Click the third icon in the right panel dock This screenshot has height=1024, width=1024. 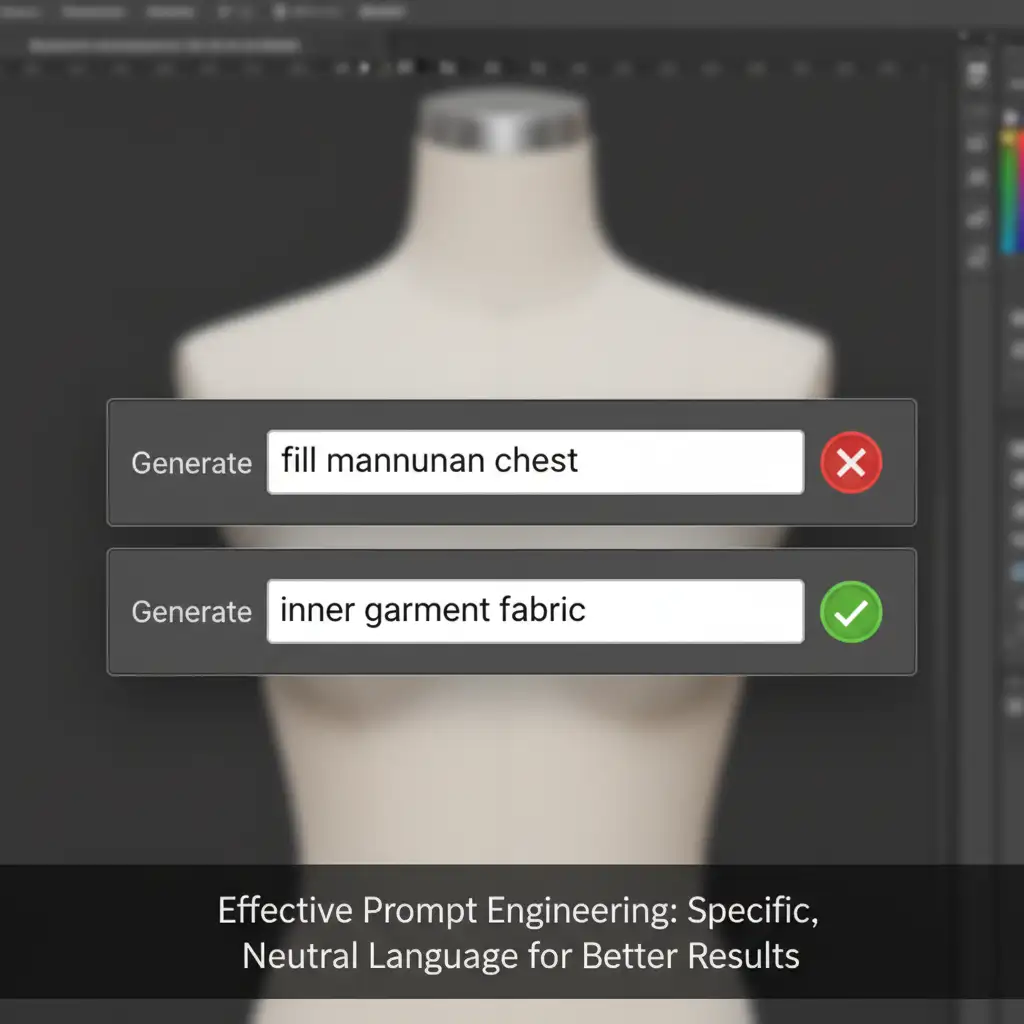(x=976, y=180)
